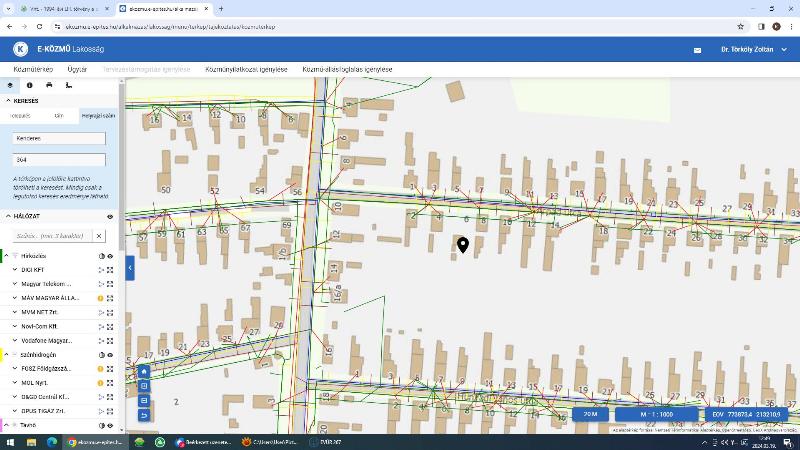This screenshot has height=450, width=800.
Task: Expand the DIGI KFT layer entry
Action: point(15,270)
